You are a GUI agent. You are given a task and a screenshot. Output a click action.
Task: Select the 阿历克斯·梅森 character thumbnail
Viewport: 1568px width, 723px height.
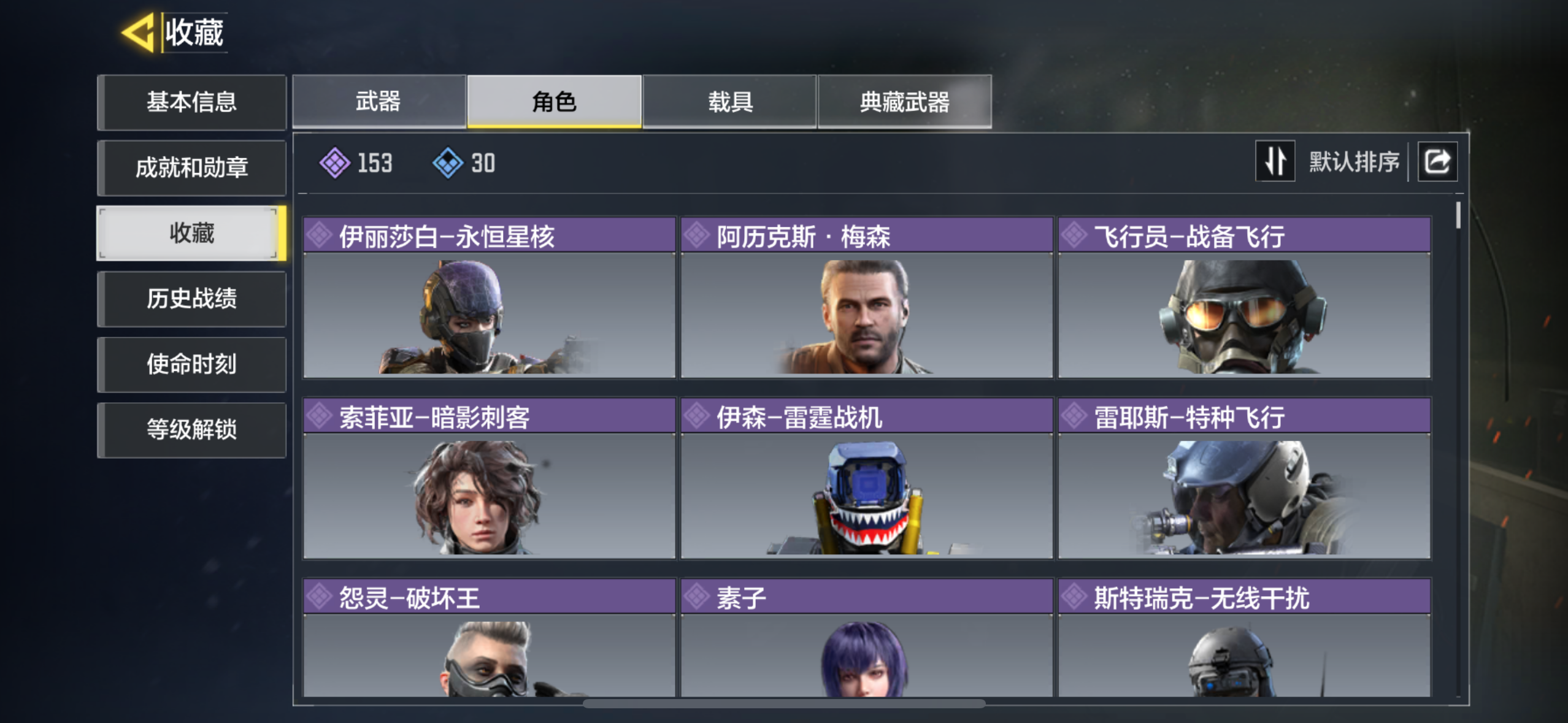[867, 315]
